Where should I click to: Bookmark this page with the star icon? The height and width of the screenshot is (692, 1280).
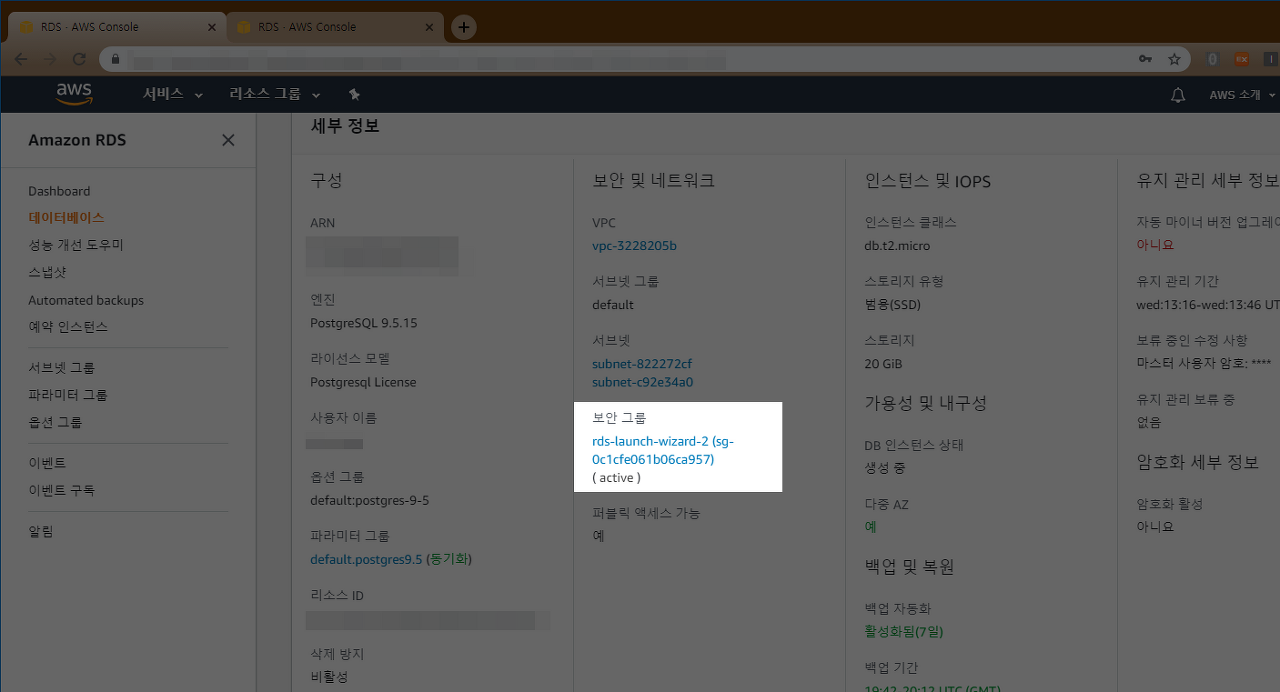point(1174,59)
